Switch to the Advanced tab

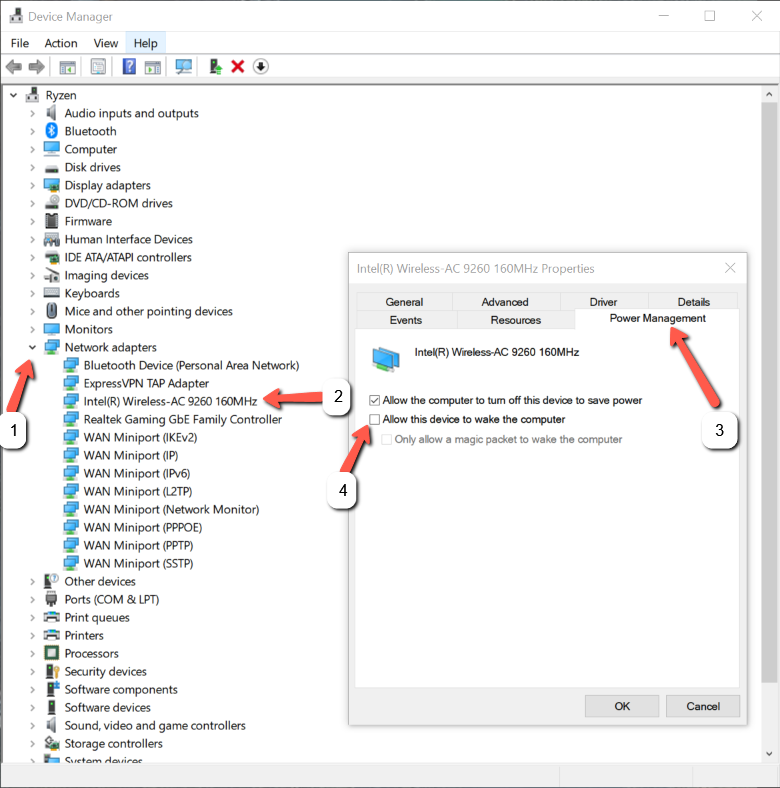[505, 302]
